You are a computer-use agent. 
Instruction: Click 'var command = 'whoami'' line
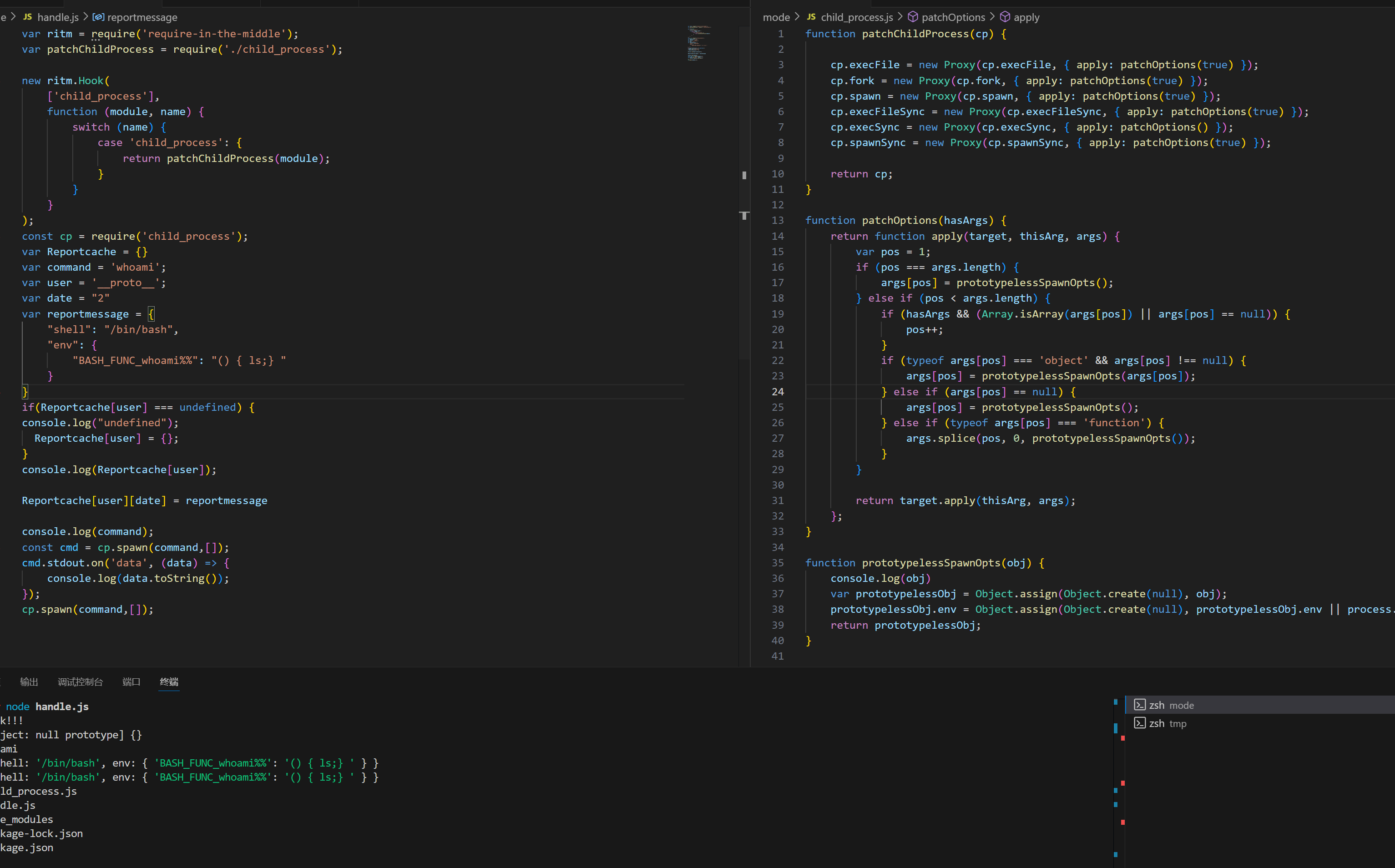pos(94,267)
